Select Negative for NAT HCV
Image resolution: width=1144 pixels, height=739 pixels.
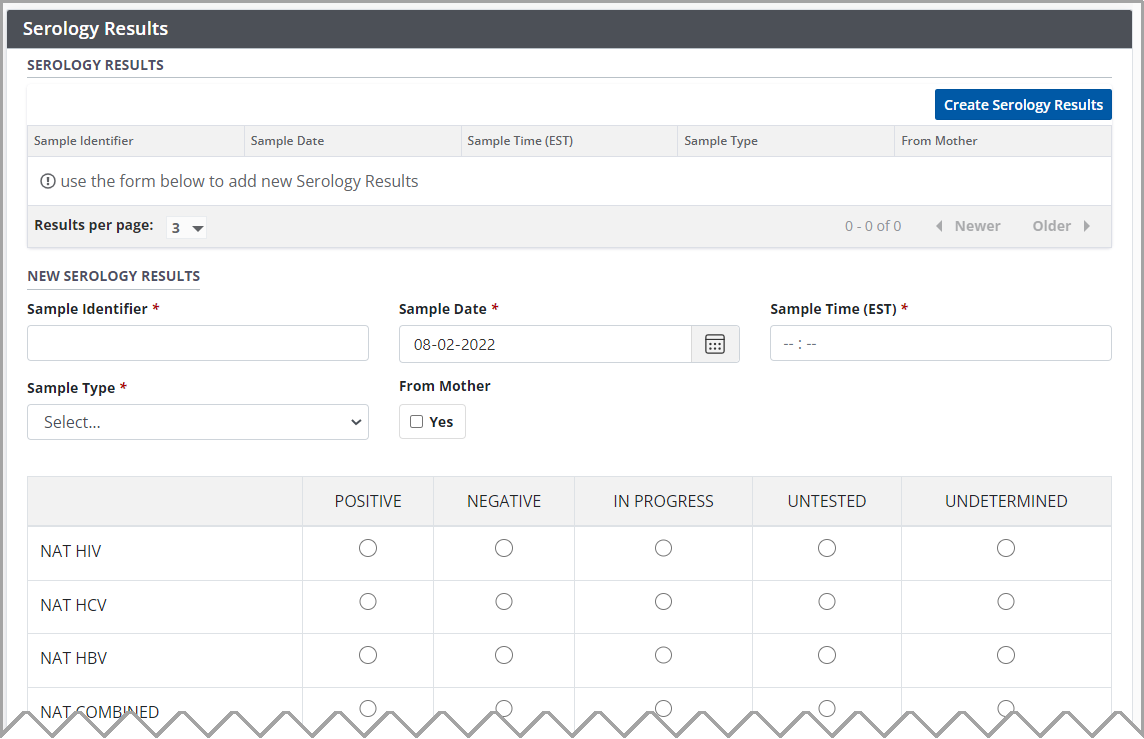503,601
